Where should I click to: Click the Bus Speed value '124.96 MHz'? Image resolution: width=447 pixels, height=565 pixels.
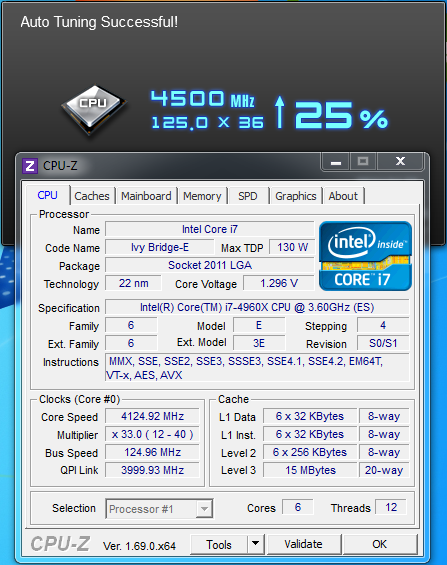152,452
